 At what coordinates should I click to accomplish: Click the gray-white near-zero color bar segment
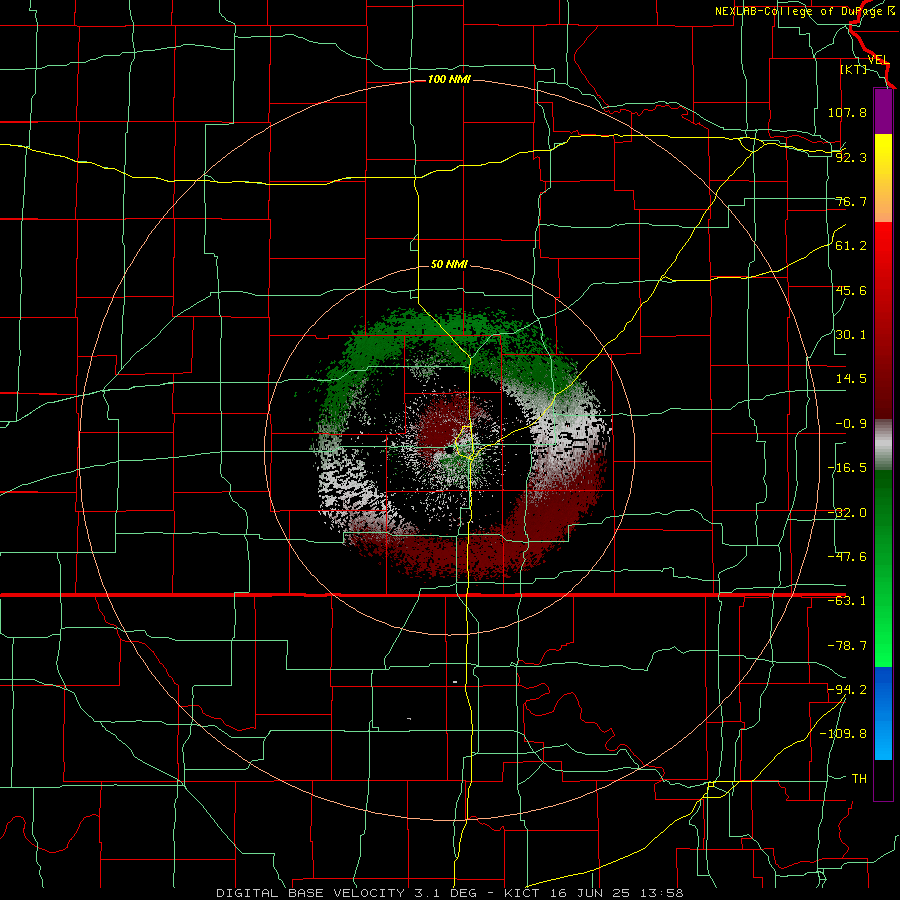click(x=883, y=444)
